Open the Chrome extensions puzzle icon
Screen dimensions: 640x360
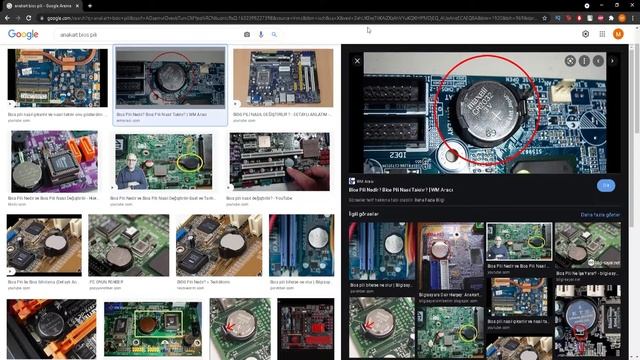611,18
